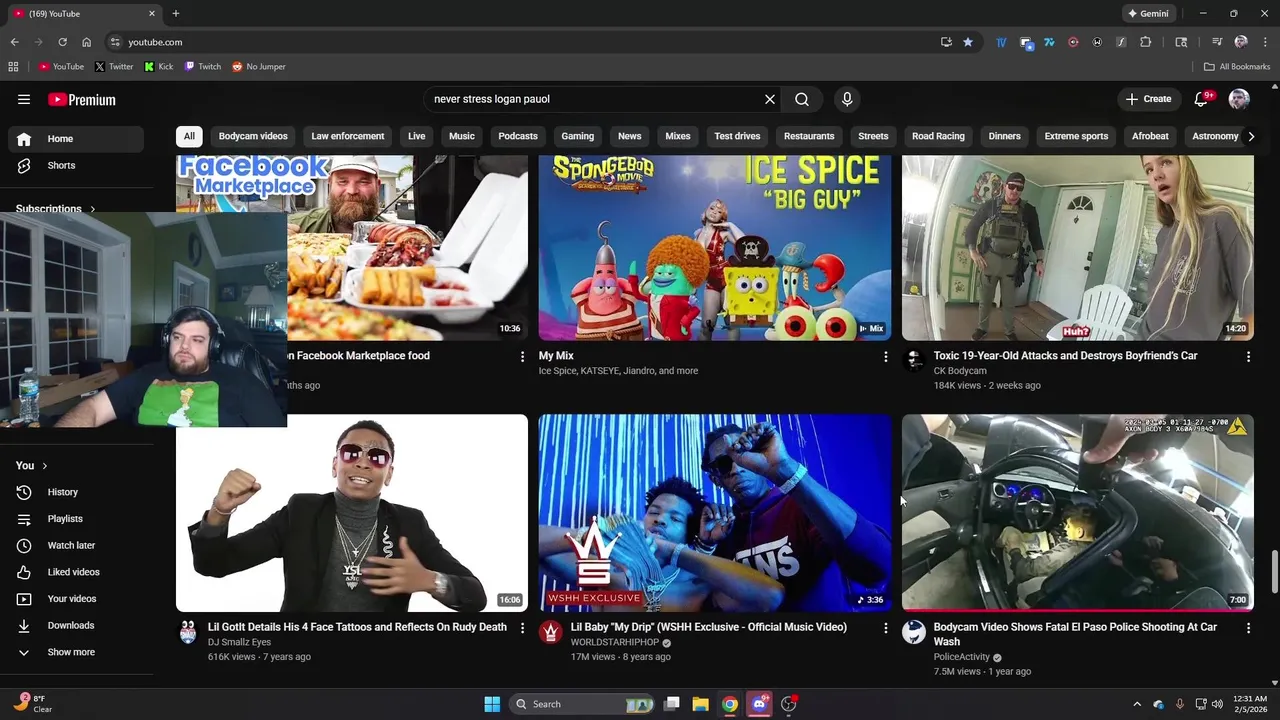Open PoliceActivity channel link
1280x720 pixels.
pyautogui.click(x=962, y=657)
